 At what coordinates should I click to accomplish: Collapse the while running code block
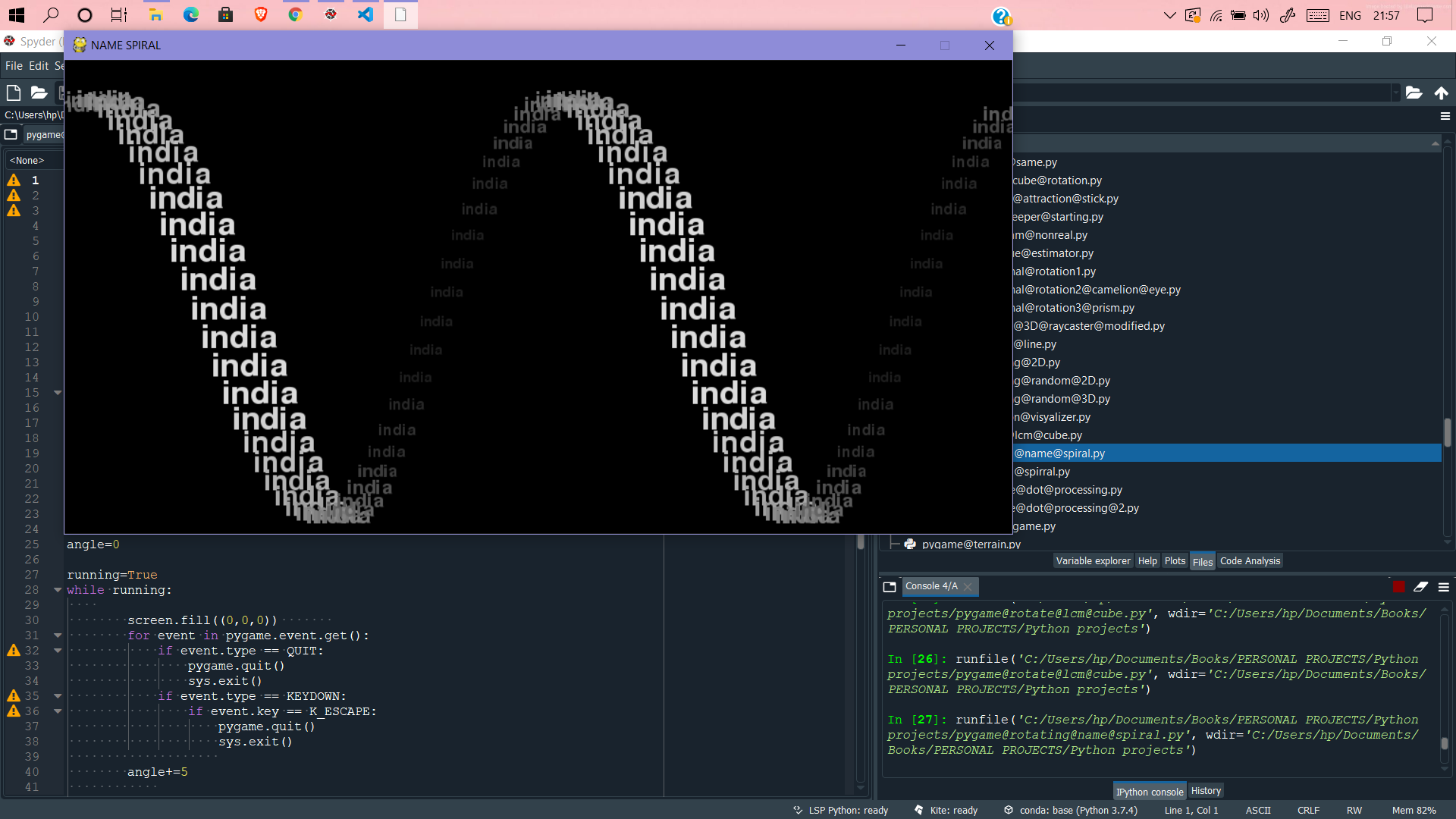point(58,590)
